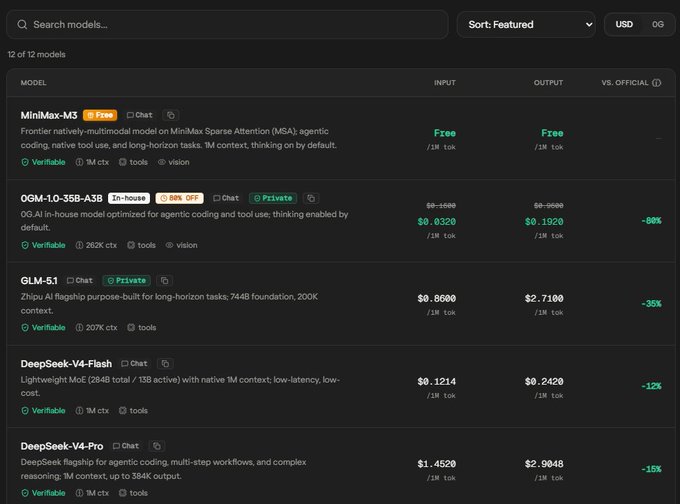
Task: Switch pricing currency to USD
Action: coord(624,24)
